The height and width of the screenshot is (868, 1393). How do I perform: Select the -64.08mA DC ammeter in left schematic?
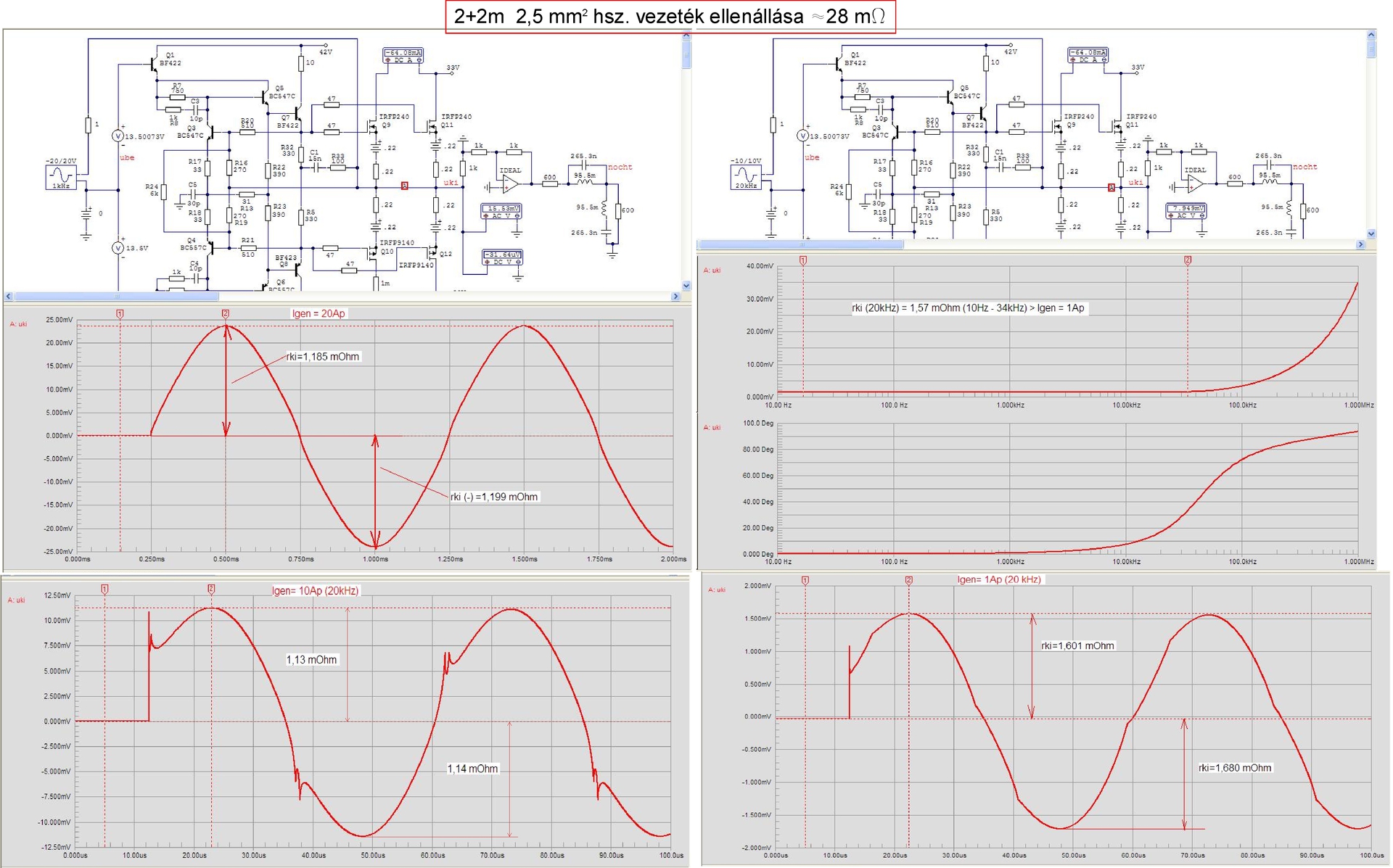coord(403,56)
